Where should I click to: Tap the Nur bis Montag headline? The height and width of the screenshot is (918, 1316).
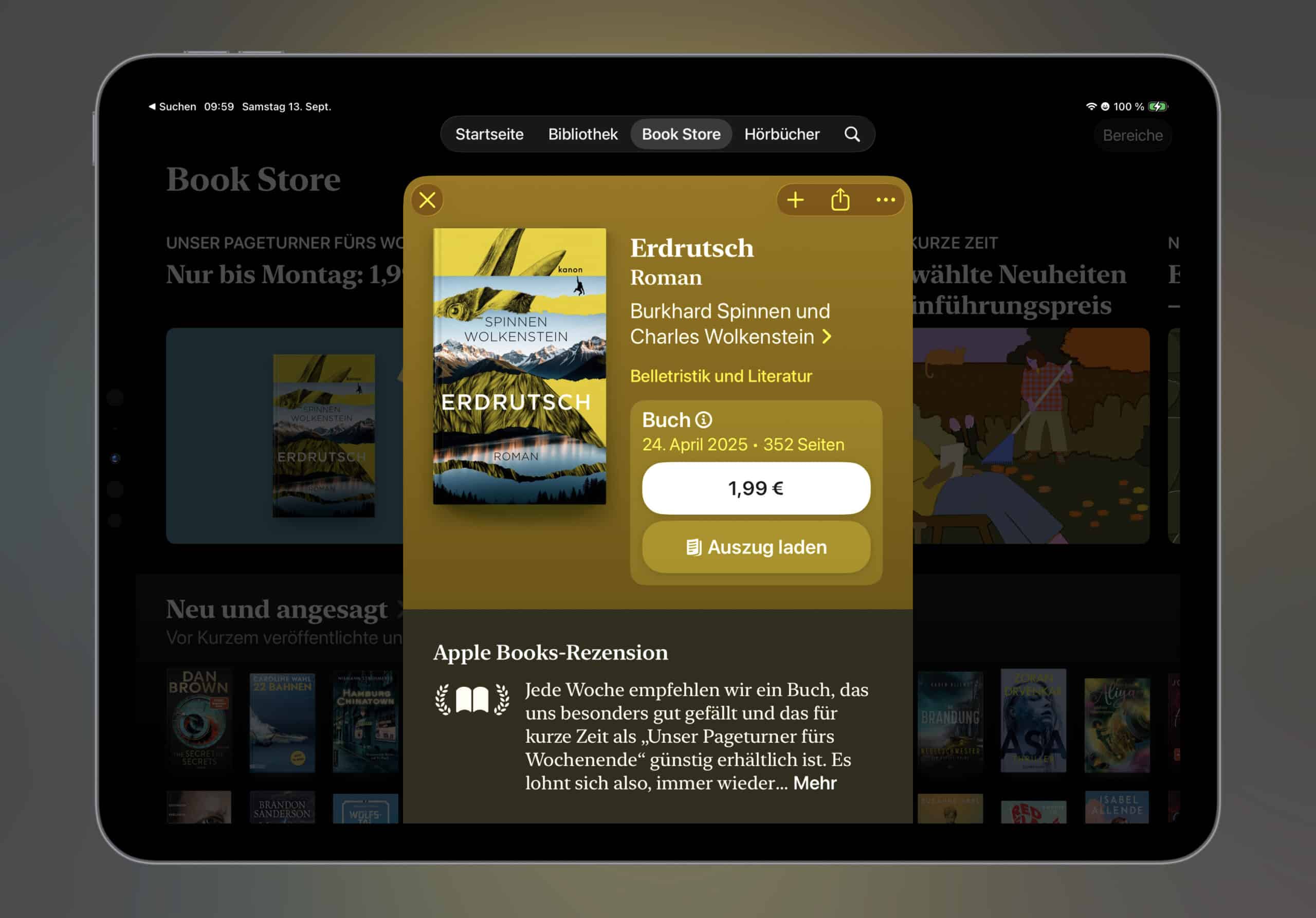coord(285,274)
